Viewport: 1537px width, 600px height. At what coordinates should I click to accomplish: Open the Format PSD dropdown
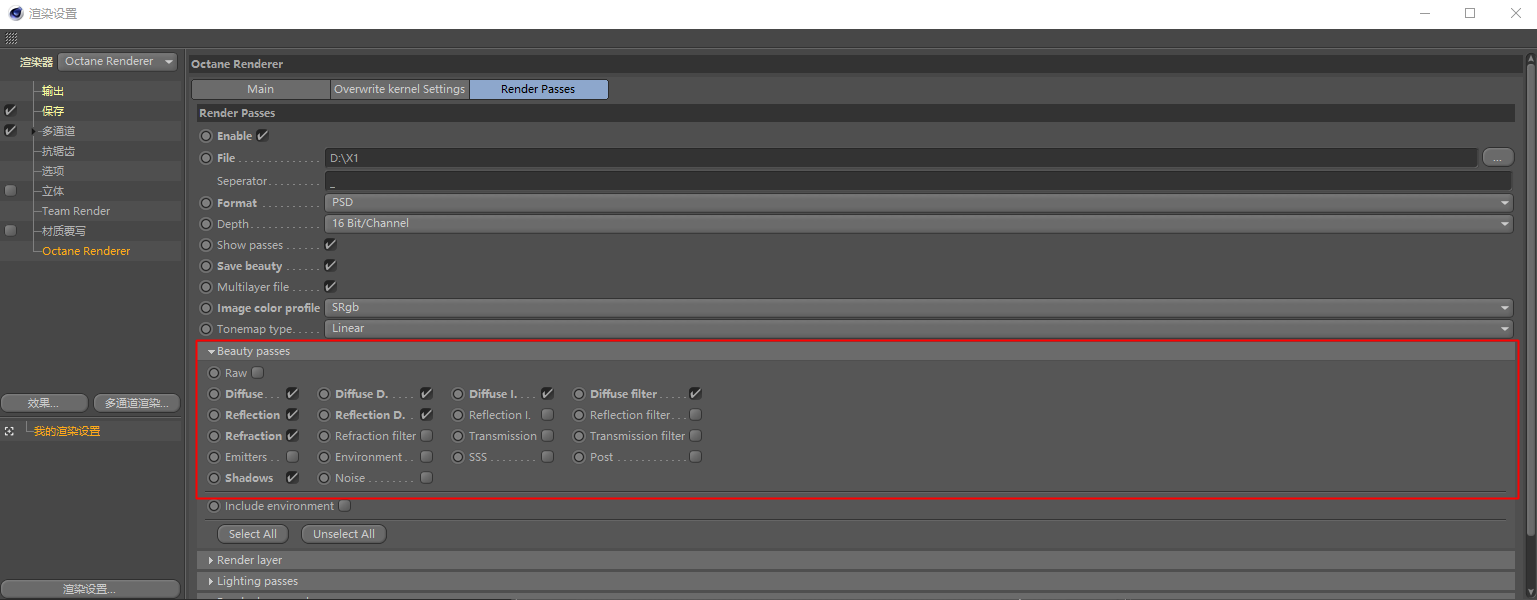pyautogui.click(x=918, y=203)
